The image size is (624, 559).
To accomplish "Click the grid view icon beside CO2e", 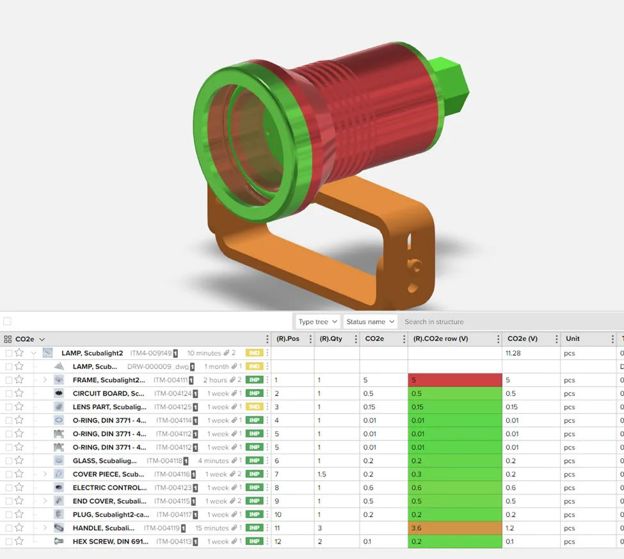I will 8,339.
